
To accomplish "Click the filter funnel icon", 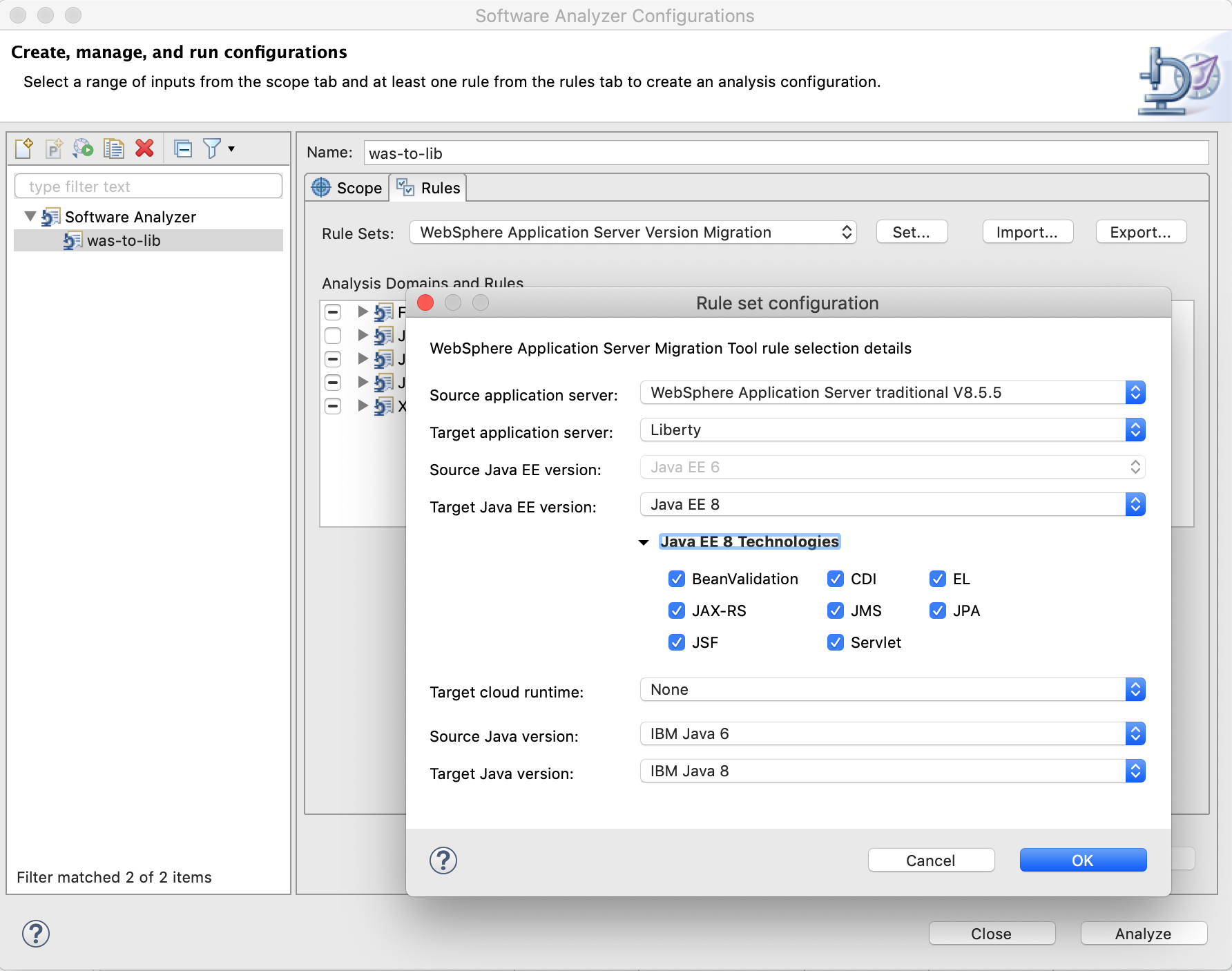I will (212, 148).
